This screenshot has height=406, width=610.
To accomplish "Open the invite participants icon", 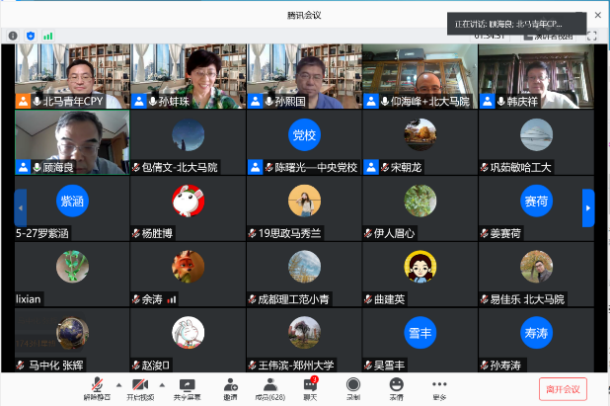I will pos(230,386).
